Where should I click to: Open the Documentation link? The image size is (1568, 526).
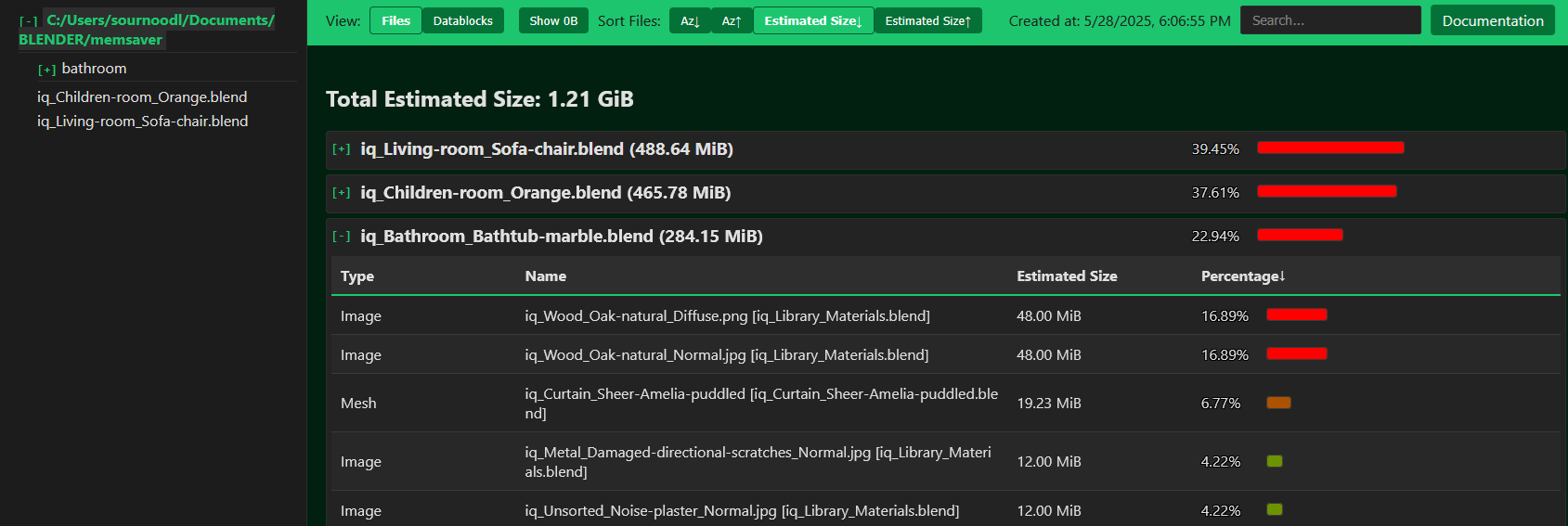[x=1493, y=20]
